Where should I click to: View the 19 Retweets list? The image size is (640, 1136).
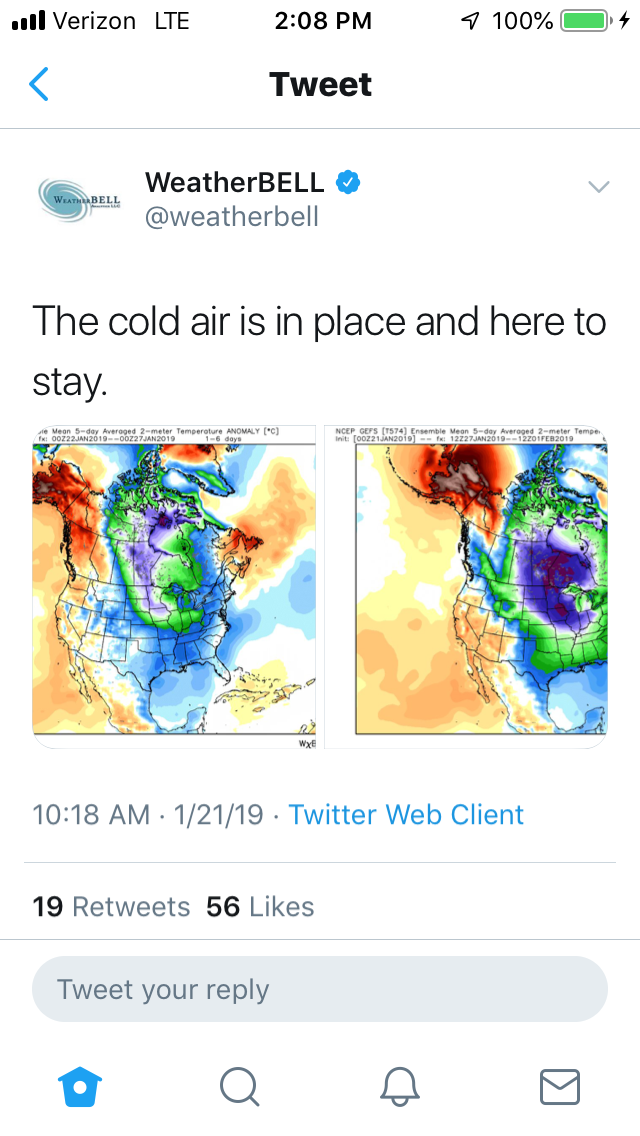111,907
